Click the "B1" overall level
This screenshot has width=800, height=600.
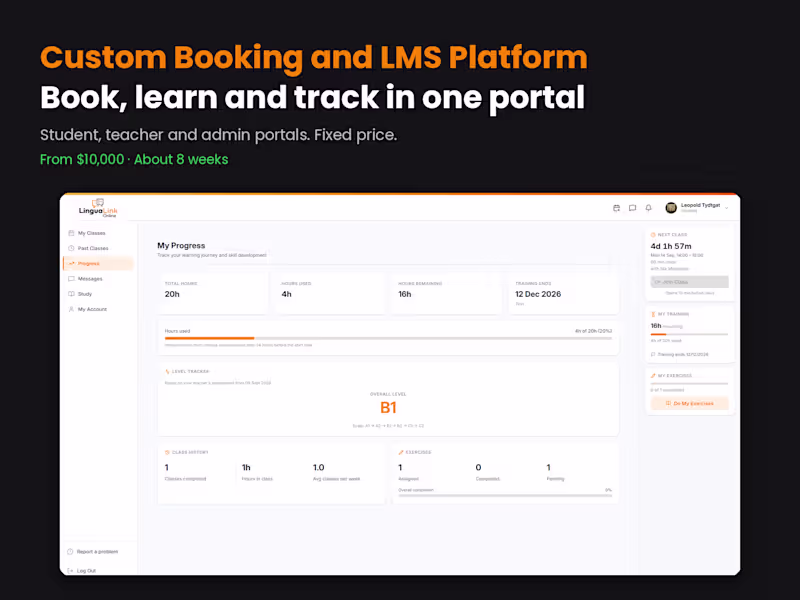(x=388, y=408)
